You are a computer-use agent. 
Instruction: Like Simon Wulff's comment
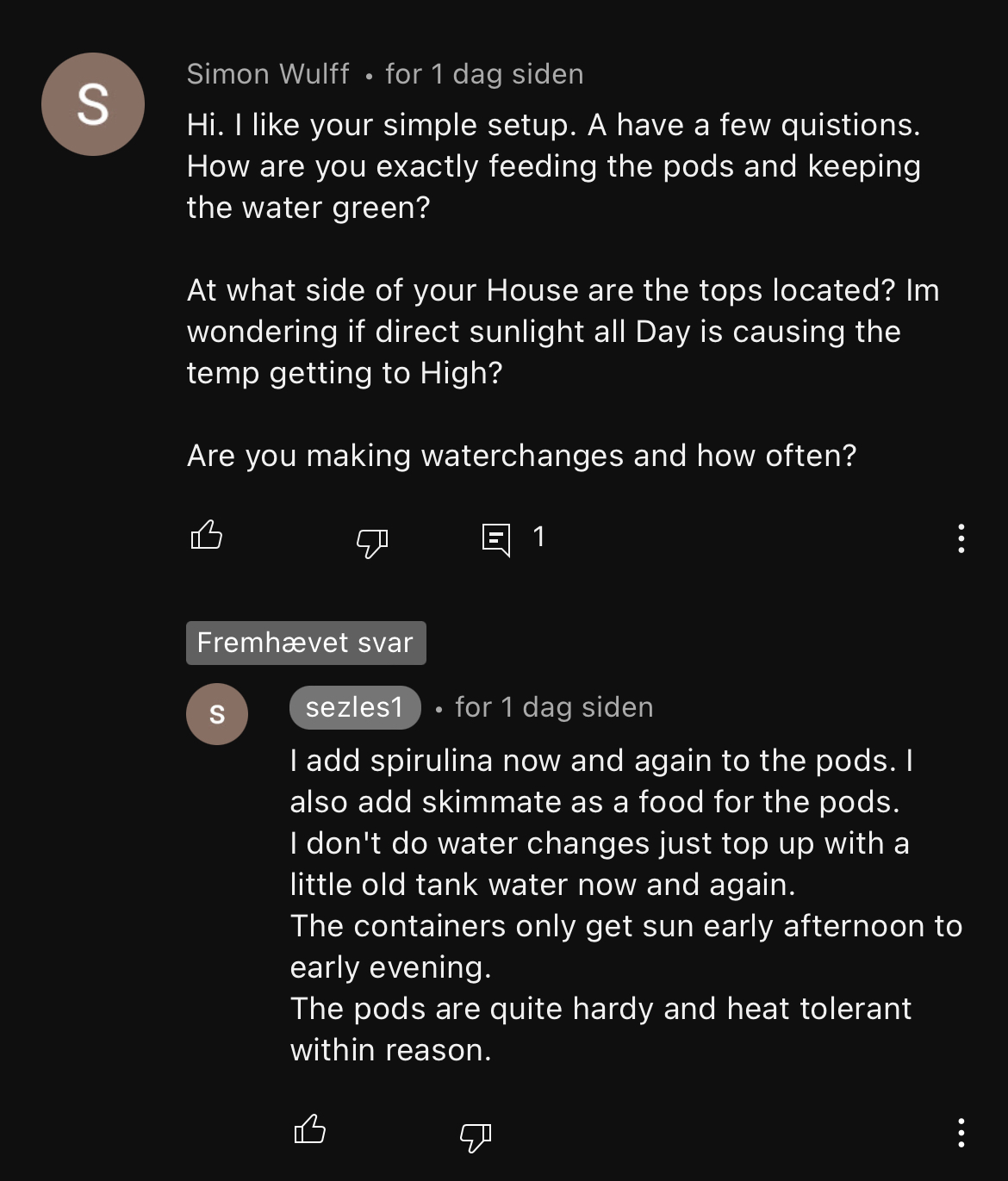coord(206,536)
